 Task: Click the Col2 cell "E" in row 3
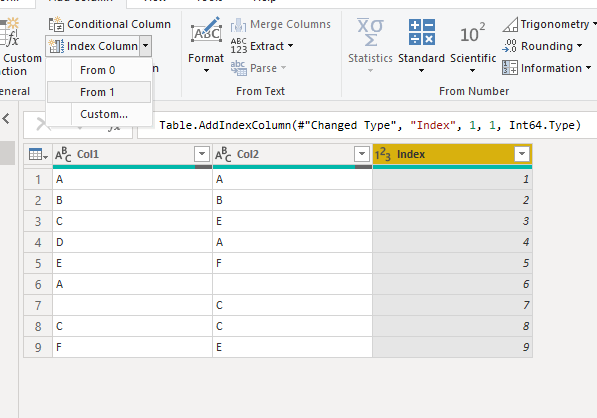tap(292, 221)
